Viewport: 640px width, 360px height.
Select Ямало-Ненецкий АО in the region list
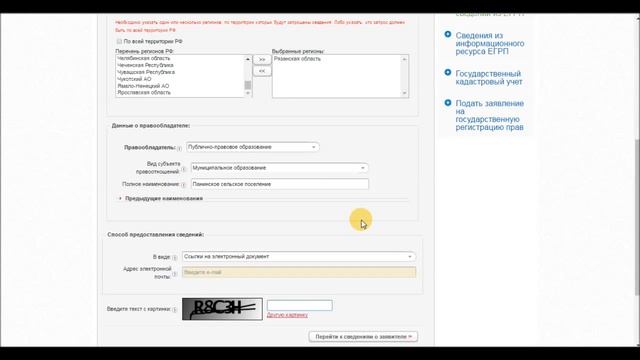click(x=143, y=86)
